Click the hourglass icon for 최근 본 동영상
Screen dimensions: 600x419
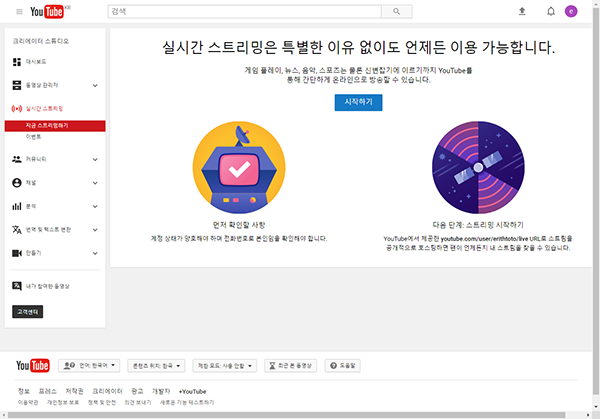(x=272, y=366)
